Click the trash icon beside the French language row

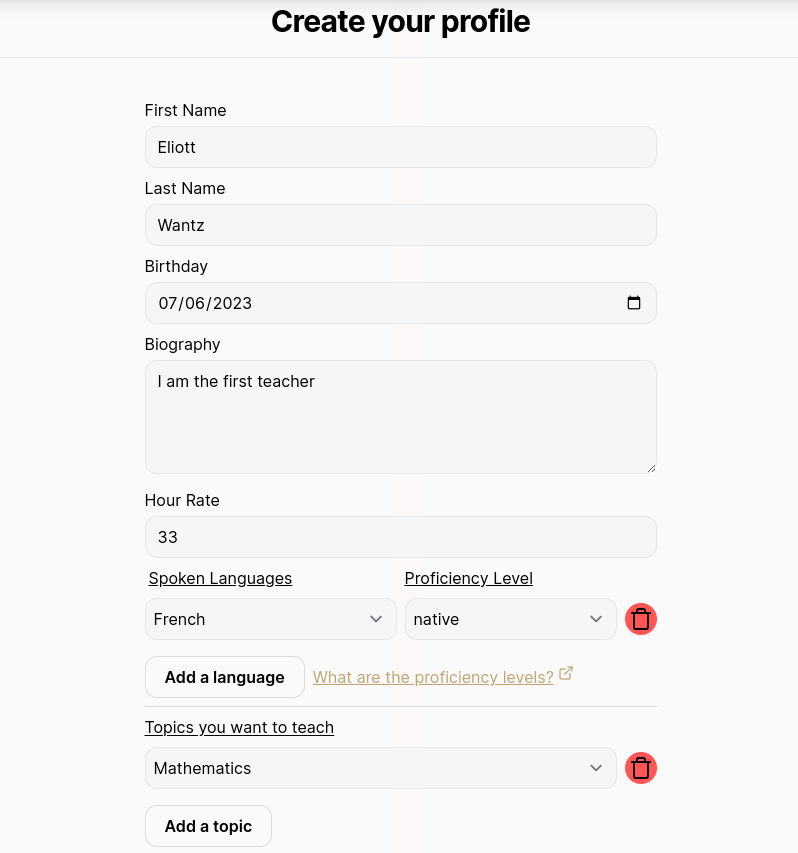641,618
